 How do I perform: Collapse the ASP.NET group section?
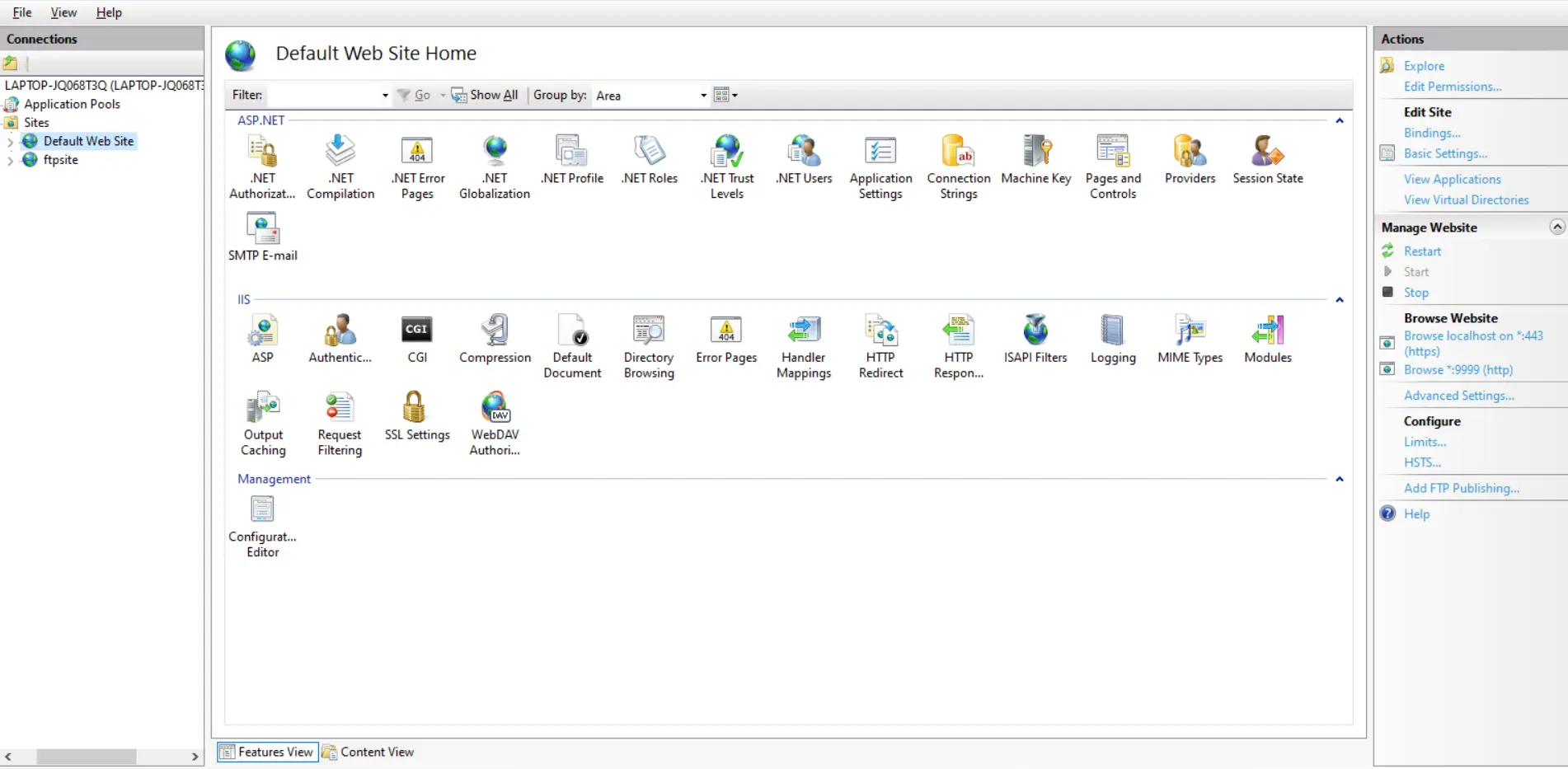pyautogui.click(x=1339, y=121)
